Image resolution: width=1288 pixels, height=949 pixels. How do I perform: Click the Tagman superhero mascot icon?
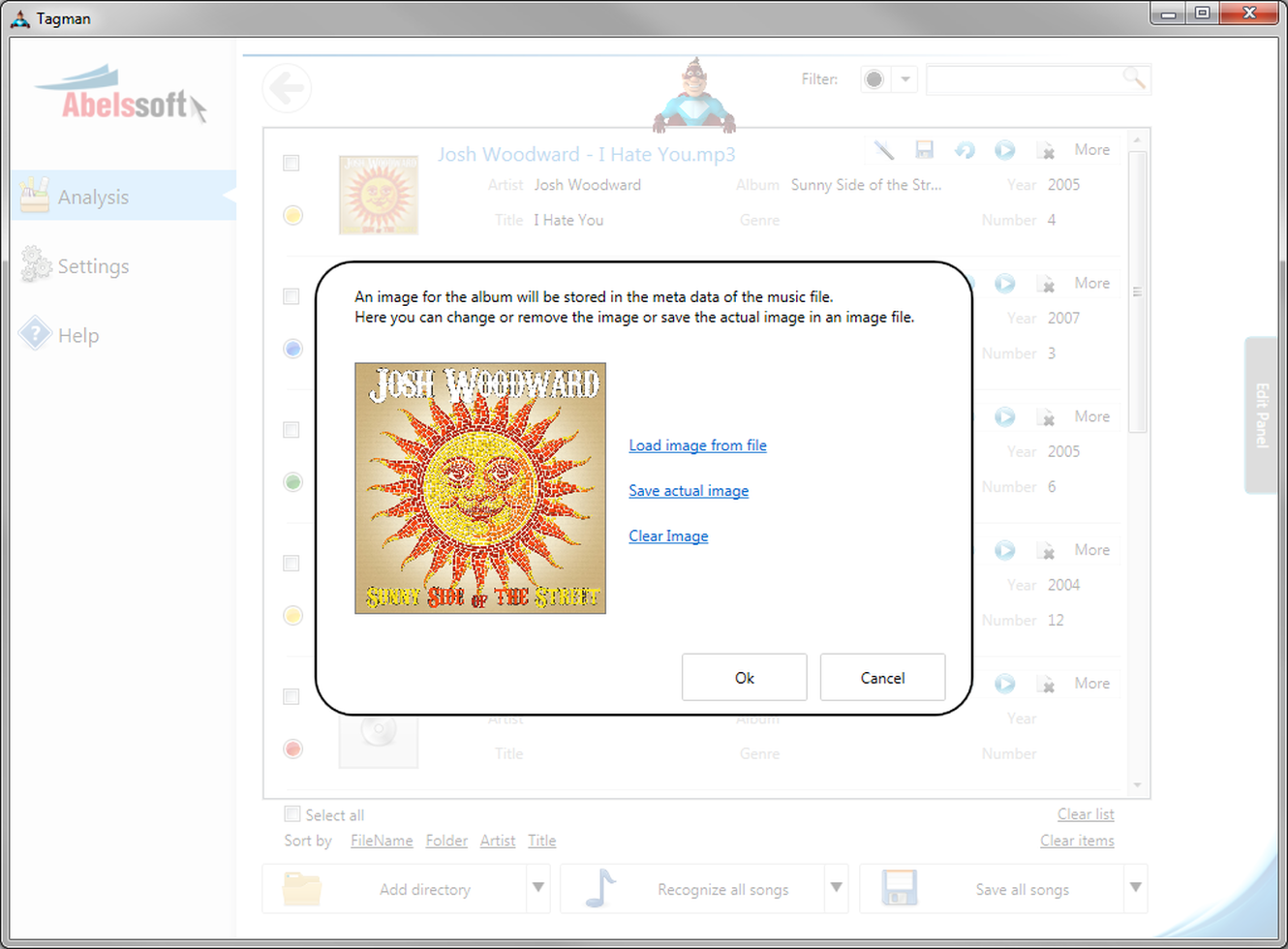[693, 95]
